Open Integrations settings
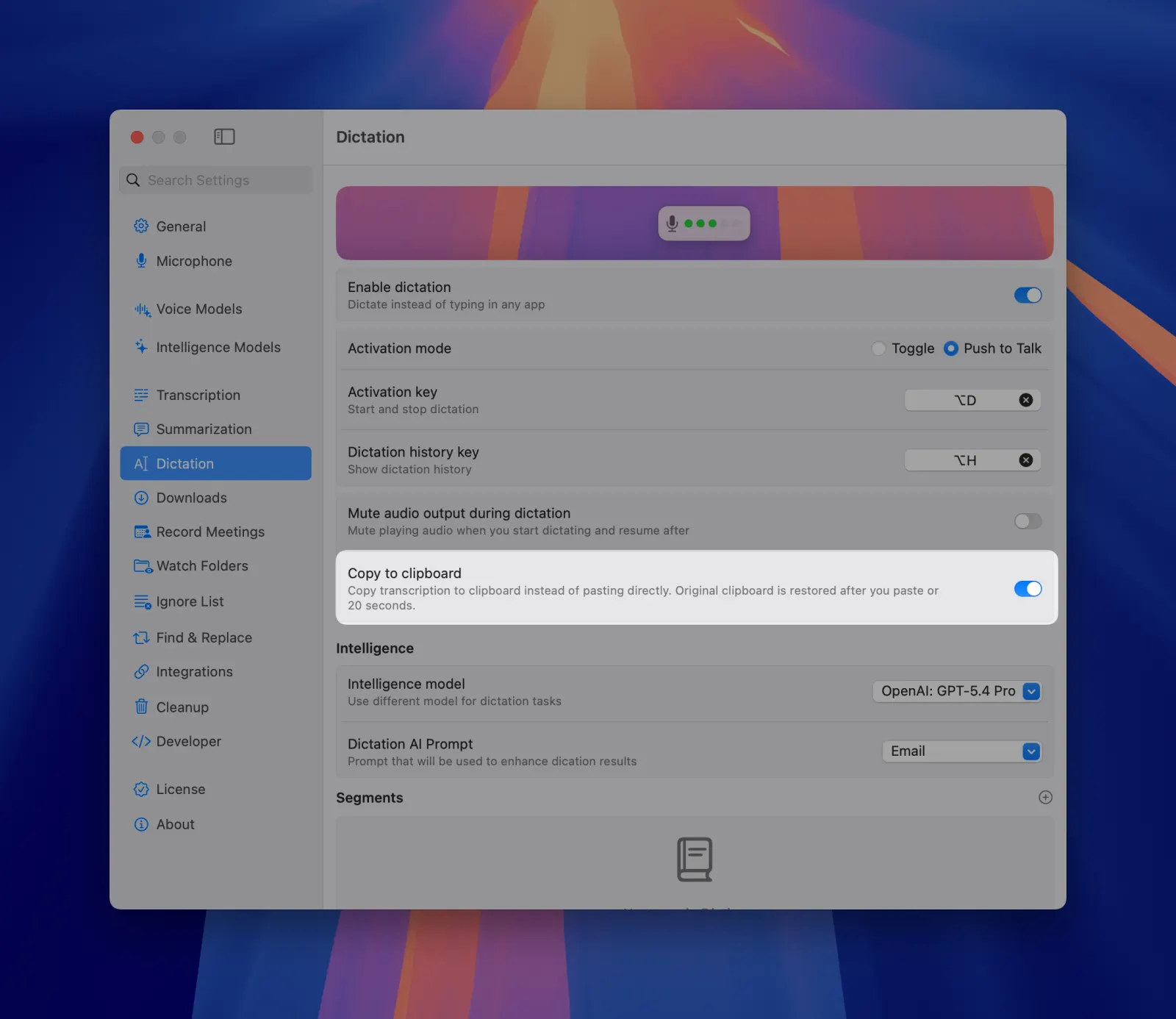This screenshot has height=1019, width=1176. click(x=215, y=672)
